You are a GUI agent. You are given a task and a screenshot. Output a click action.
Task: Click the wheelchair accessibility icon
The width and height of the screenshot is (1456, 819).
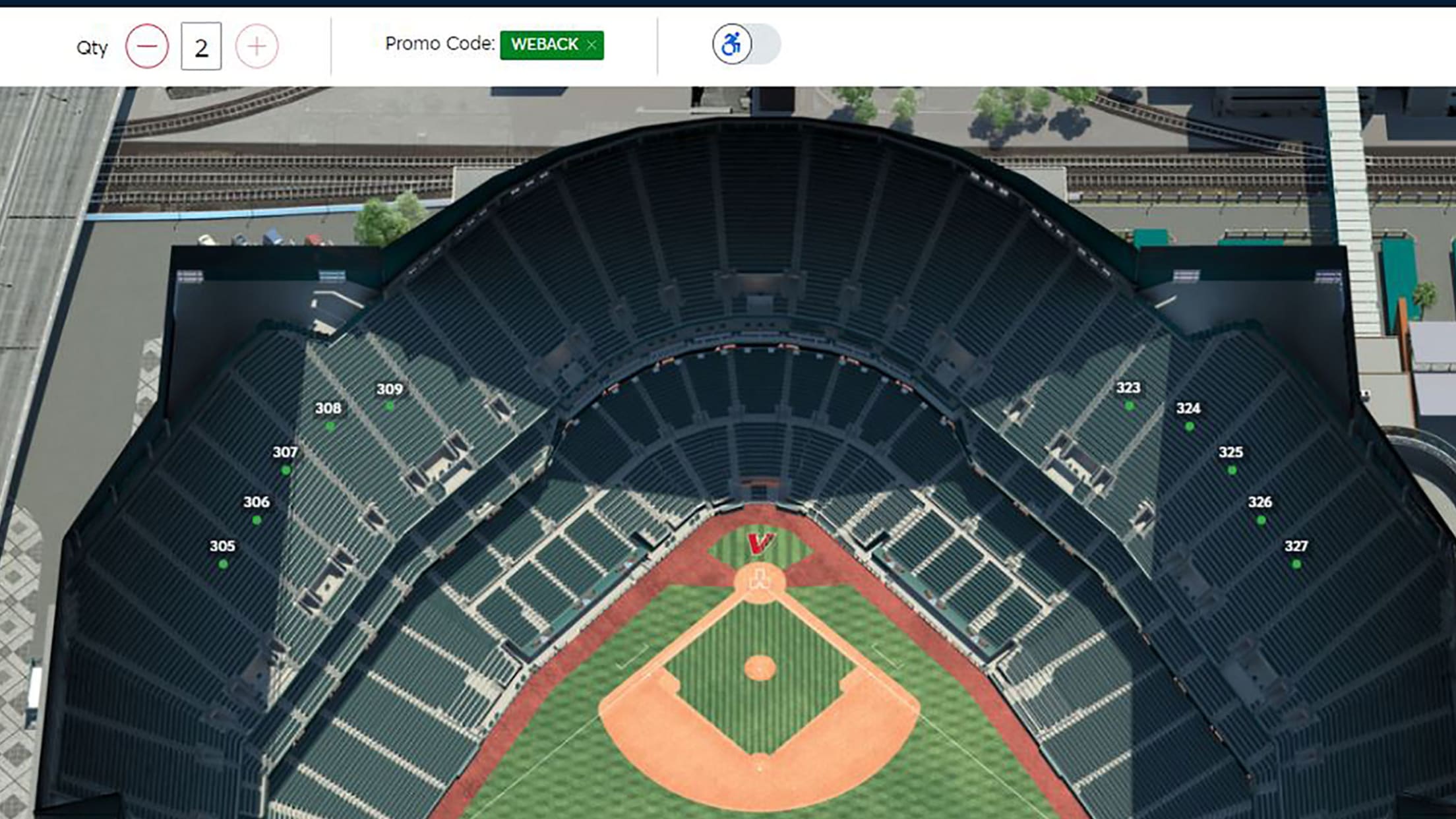731,44
